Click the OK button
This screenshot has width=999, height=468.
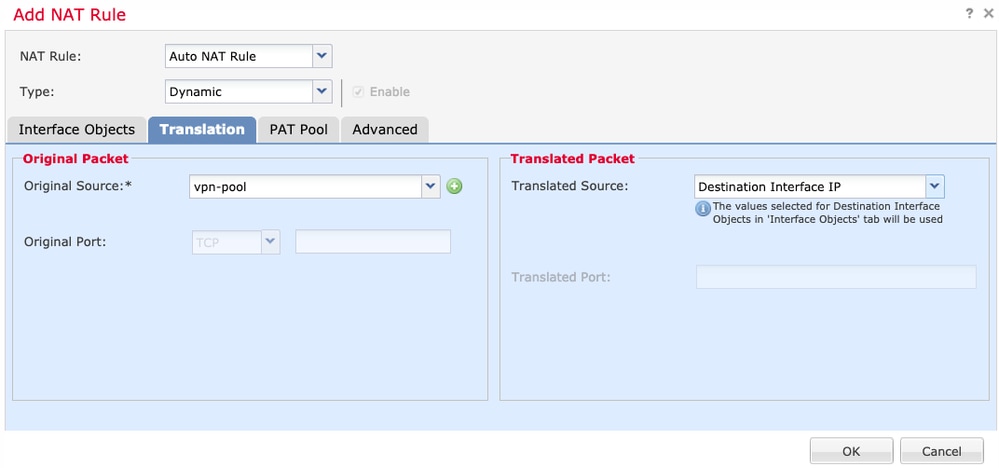pos(851,451)
